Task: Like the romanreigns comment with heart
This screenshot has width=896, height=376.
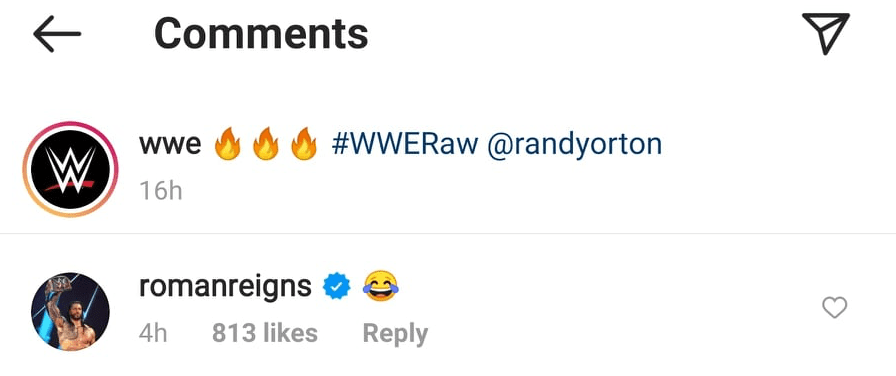Action: tap(834, 309)
